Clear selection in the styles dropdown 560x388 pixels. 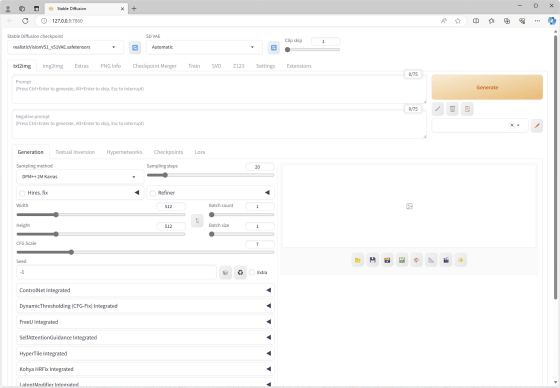512,125
